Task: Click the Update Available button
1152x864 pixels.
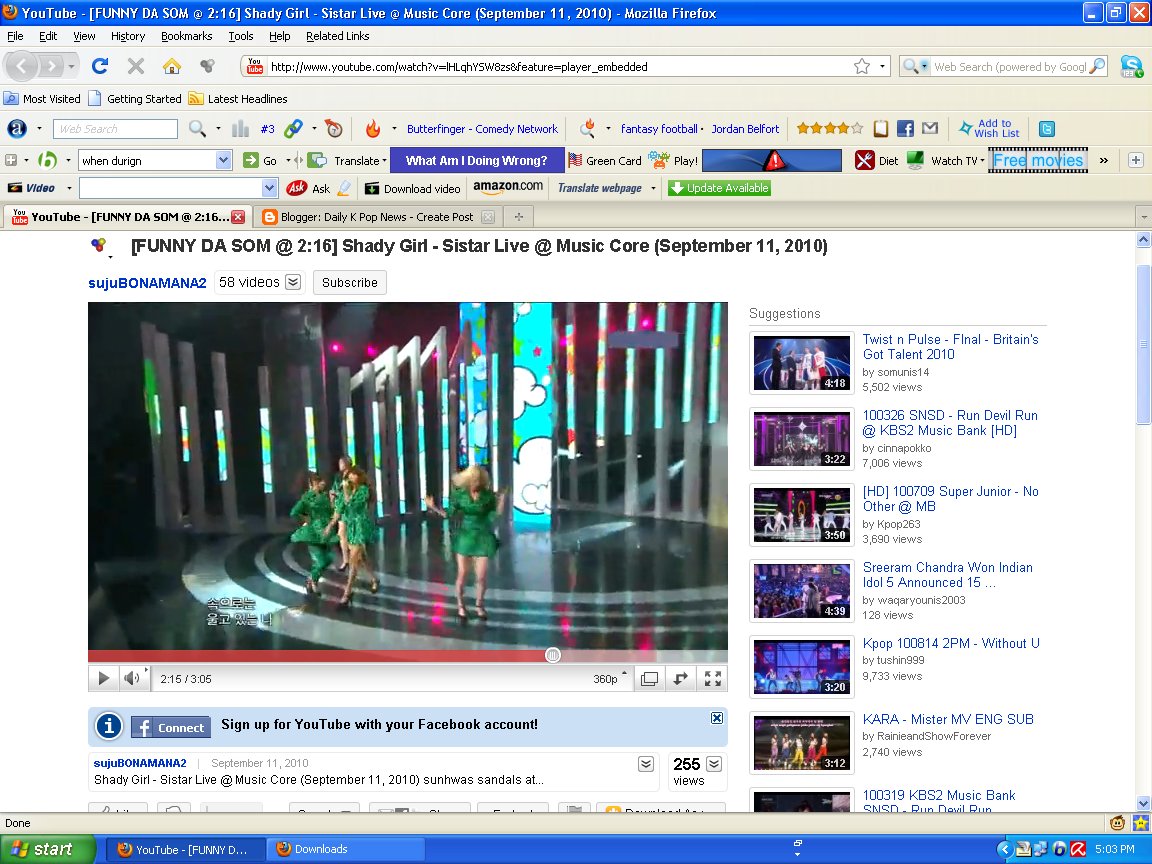Action: point(719,188)
